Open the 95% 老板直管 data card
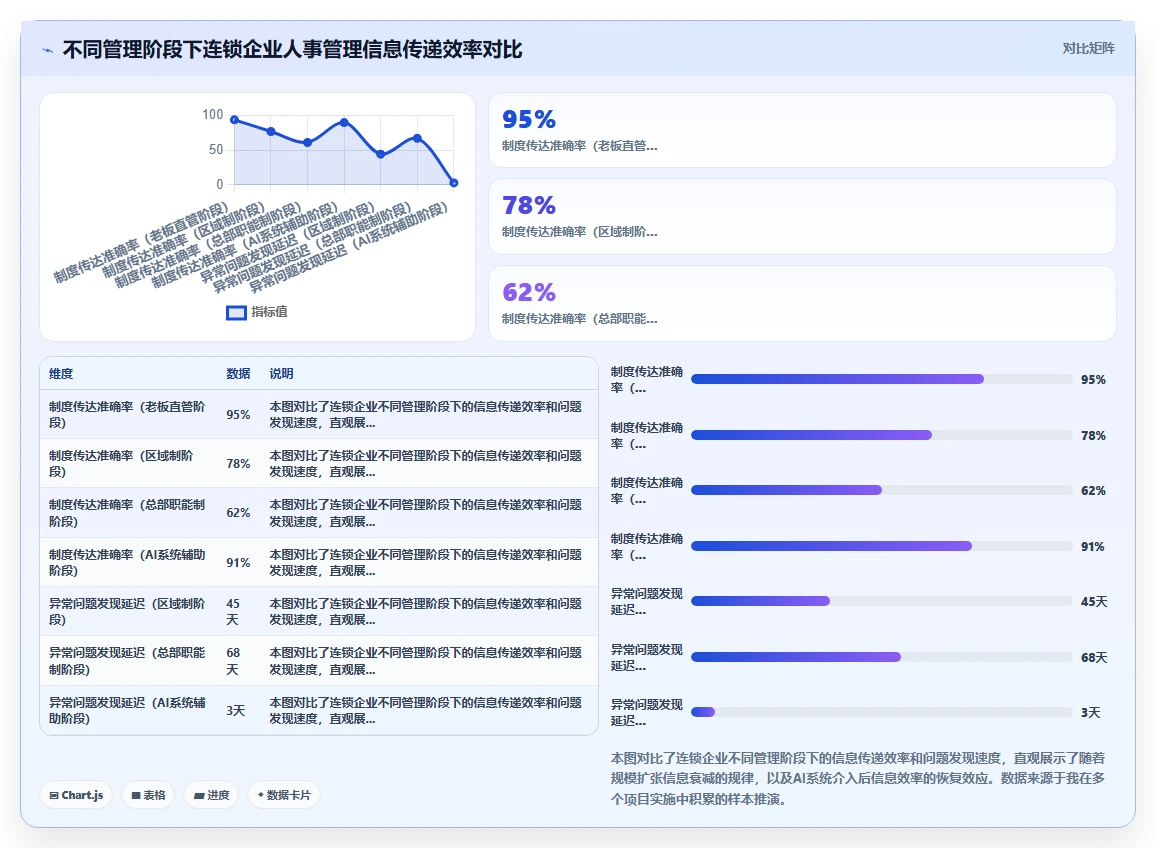This screenshot has height=848, width=1156. 802,130
